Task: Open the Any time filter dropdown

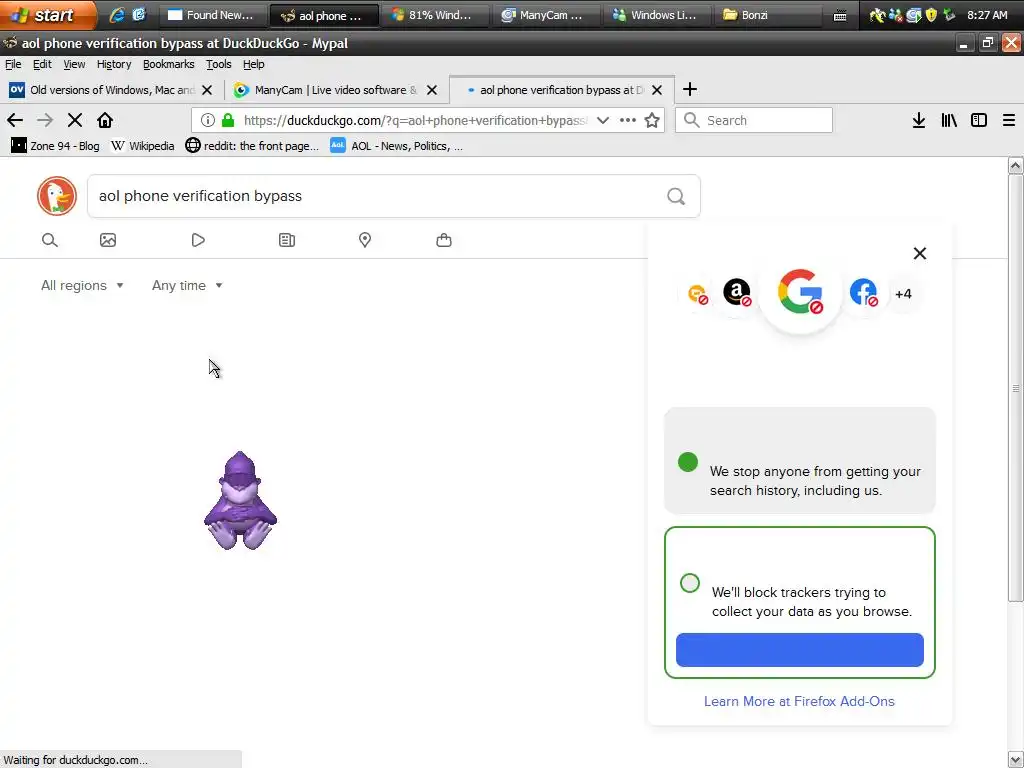Action: [187, 285]
